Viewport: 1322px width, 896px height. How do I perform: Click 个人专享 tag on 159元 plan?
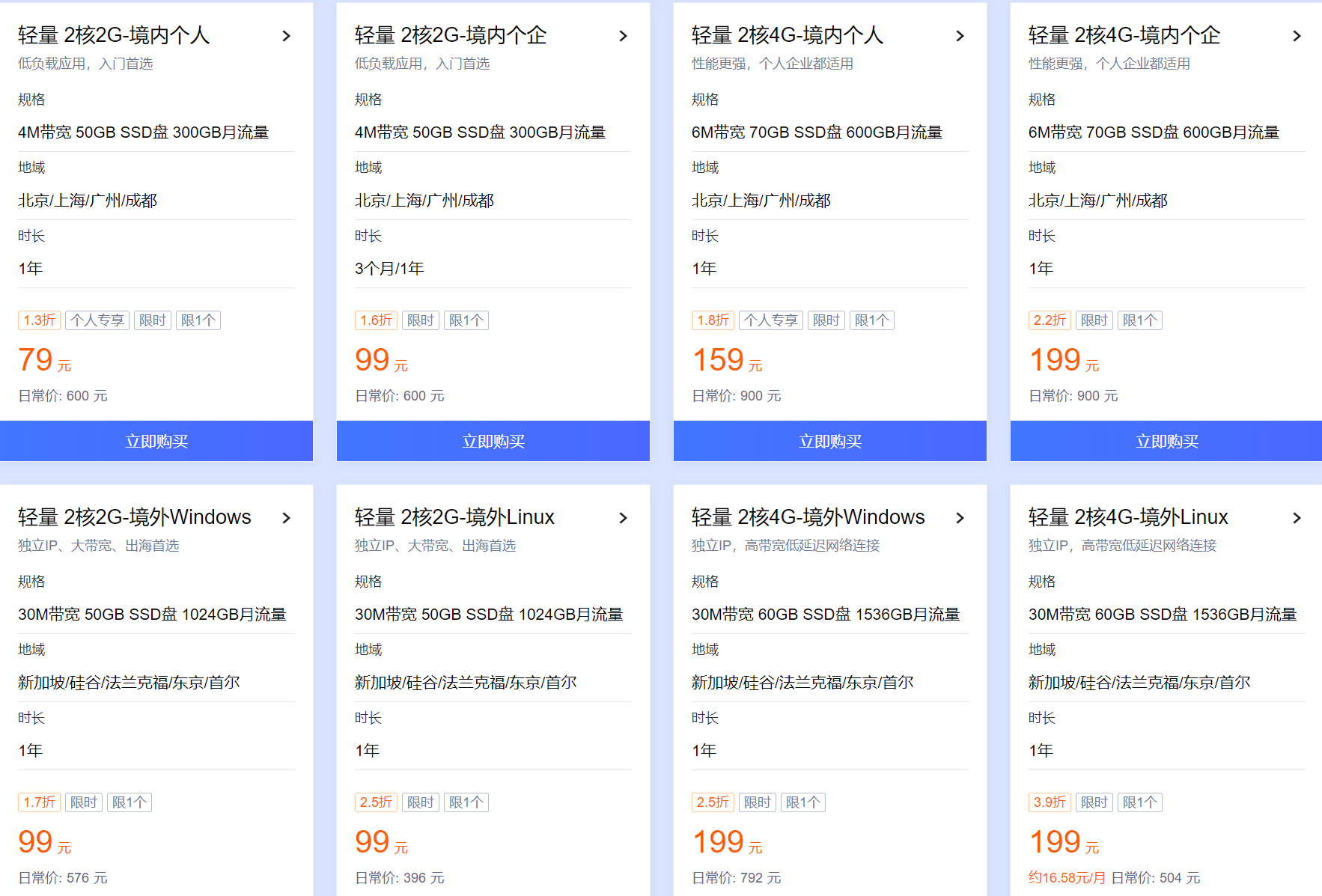pos(770,320)
